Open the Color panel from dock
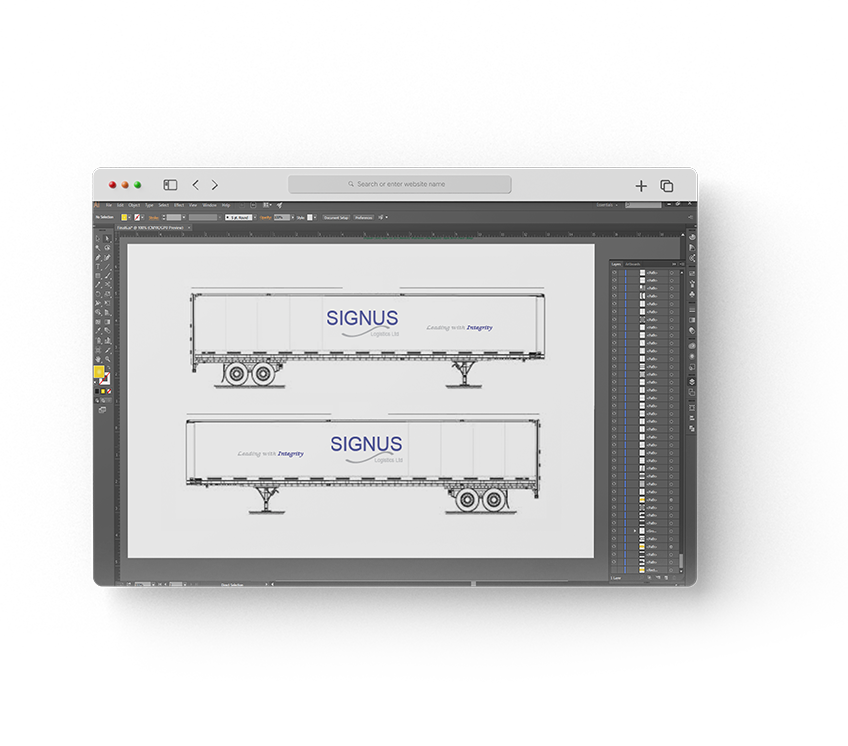The height and width of the screenshot is (746, 848). (692, 237)
